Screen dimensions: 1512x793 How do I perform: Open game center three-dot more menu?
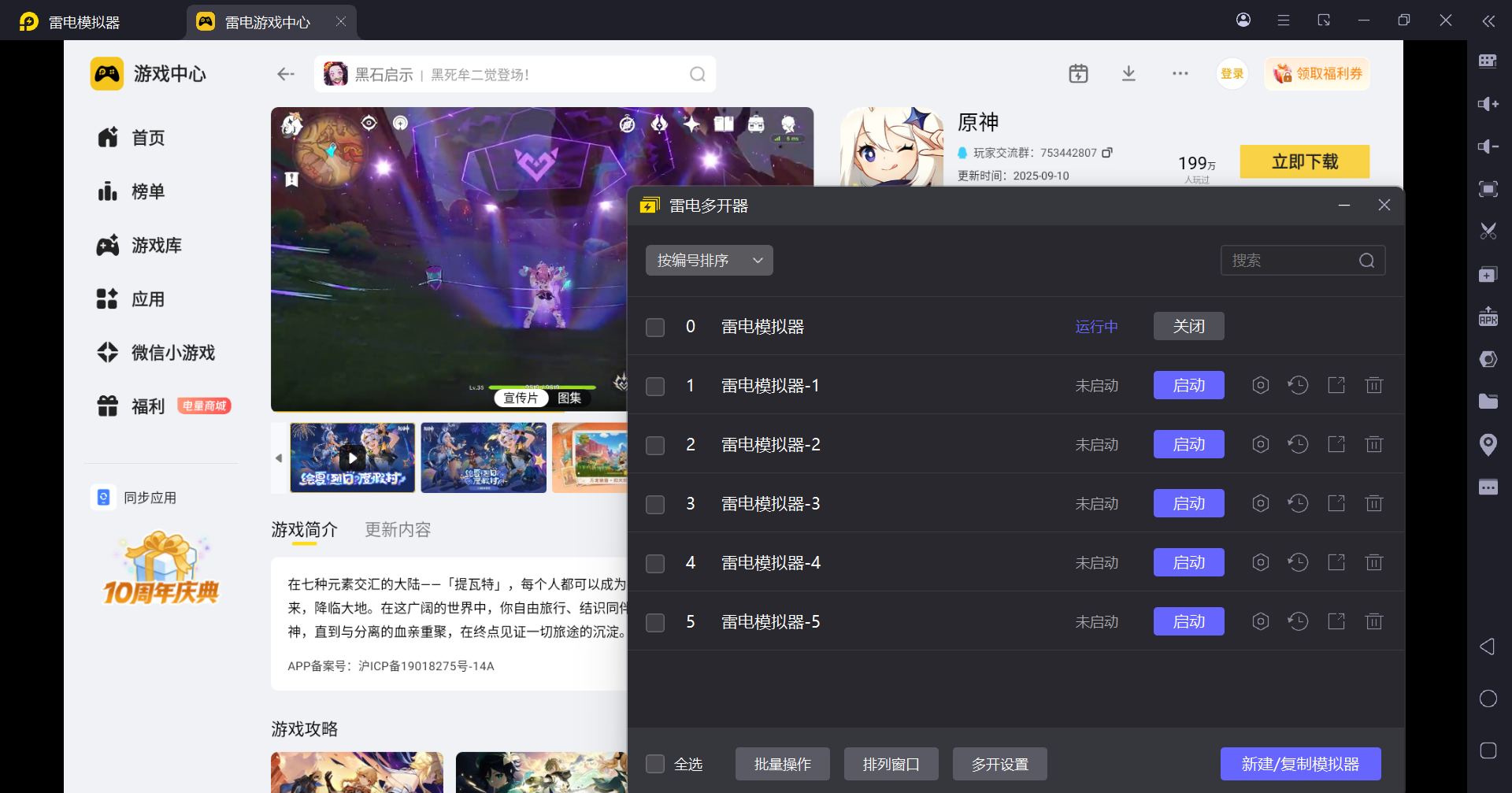1180,74
